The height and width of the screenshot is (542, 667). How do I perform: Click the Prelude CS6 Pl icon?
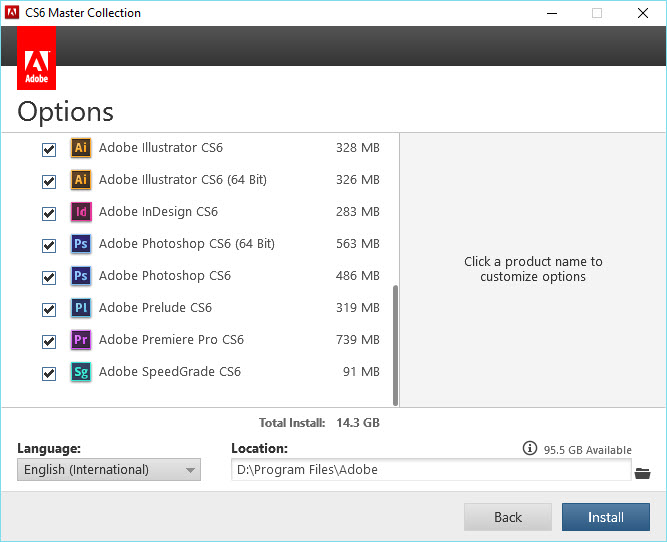pos(81,308)
